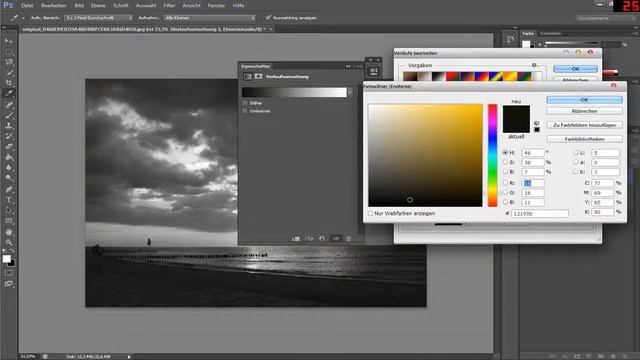Click OK in Farbwähler dialog
The image size is (640, 360).
(x=584, y=100)
